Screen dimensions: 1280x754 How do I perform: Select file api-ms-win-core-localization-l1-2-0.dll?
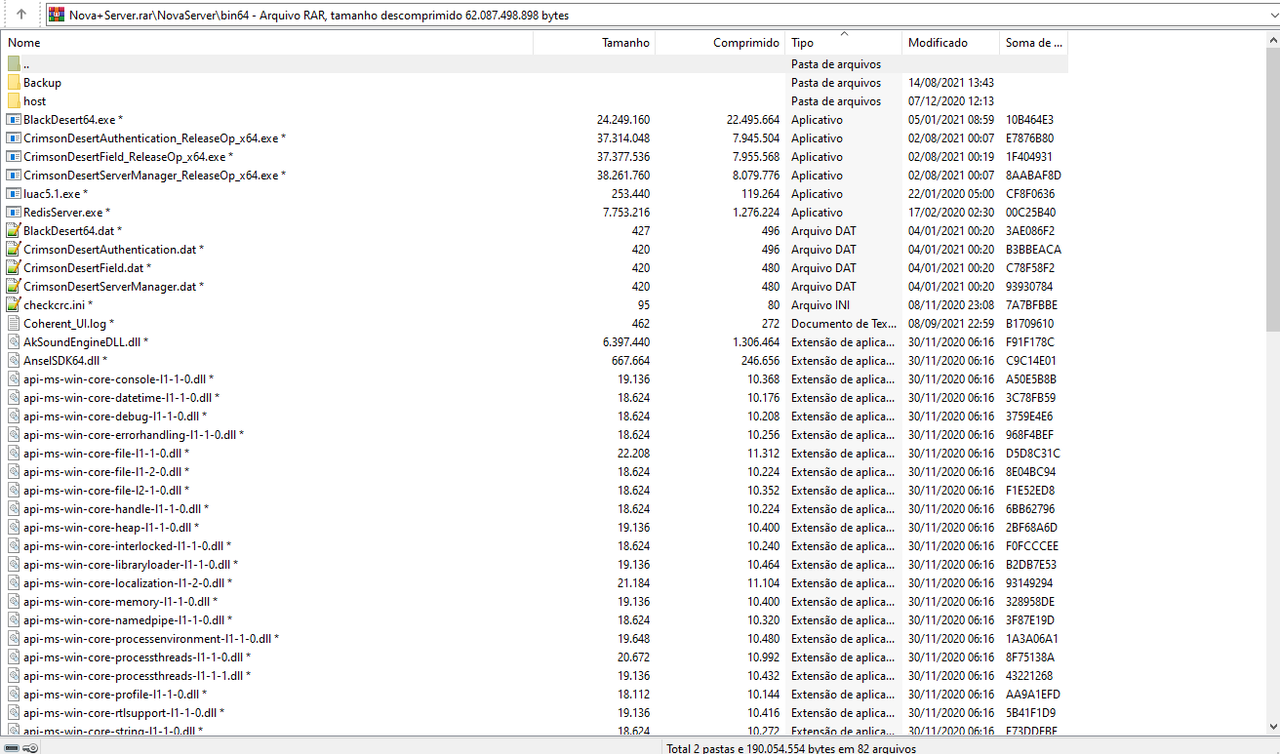(x=124, y=582)
